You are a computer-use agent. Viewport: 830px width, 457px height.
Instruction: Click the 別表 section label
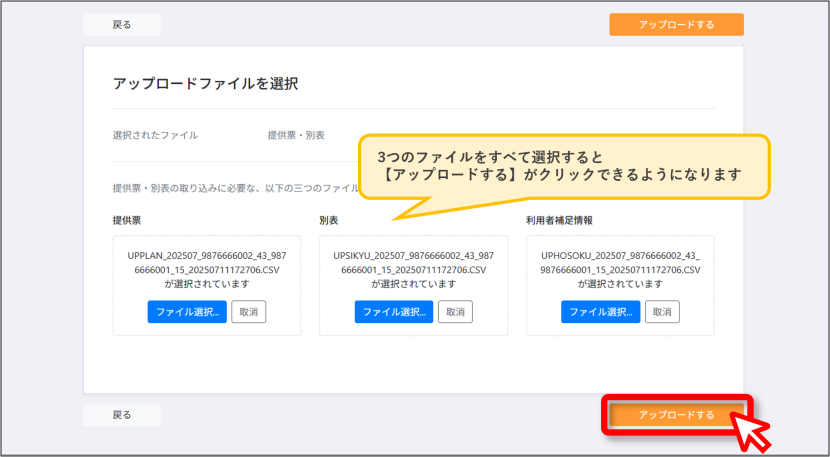(329, 220)
